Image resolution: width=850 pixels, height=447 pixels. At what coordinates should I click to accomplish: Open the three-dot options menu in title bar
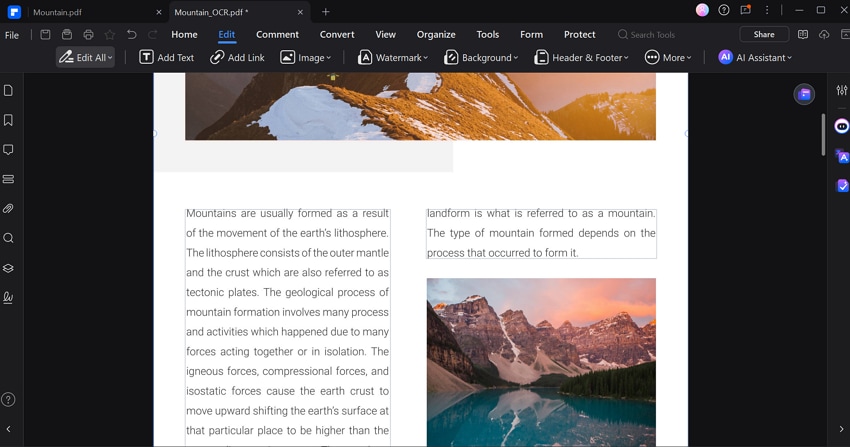coord(767,10)
